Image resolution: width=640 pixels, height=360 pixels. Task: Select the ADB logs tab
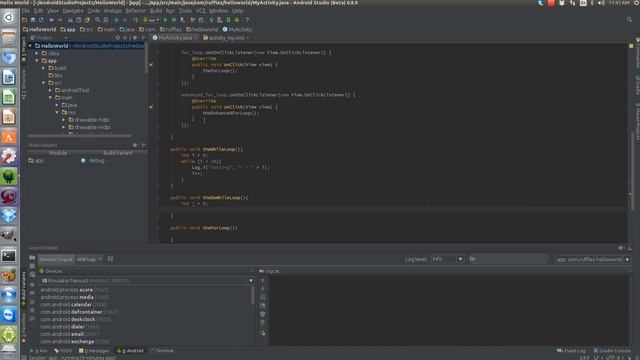tap(89, 259)
